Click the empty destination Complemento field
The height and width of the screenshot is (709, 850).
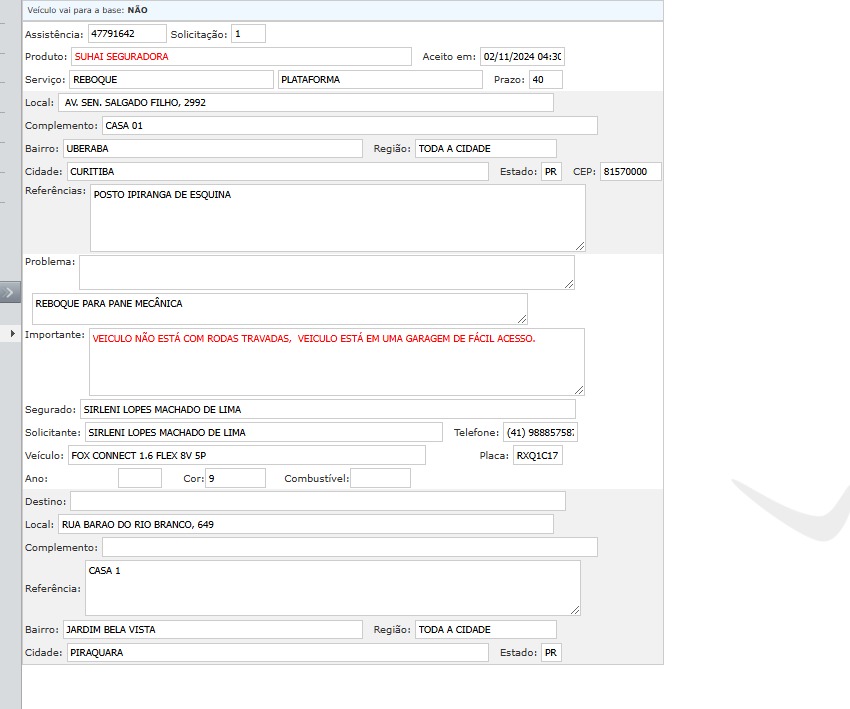[350, 547]
